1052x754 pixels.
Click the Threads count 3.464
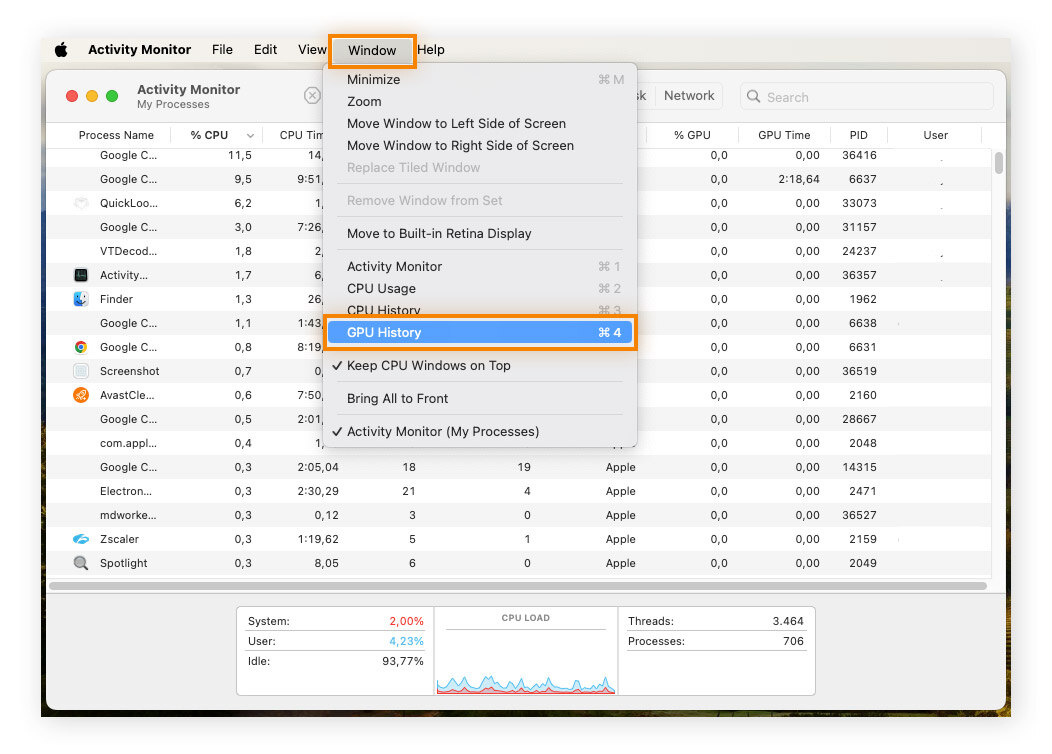tap(788, 621)
